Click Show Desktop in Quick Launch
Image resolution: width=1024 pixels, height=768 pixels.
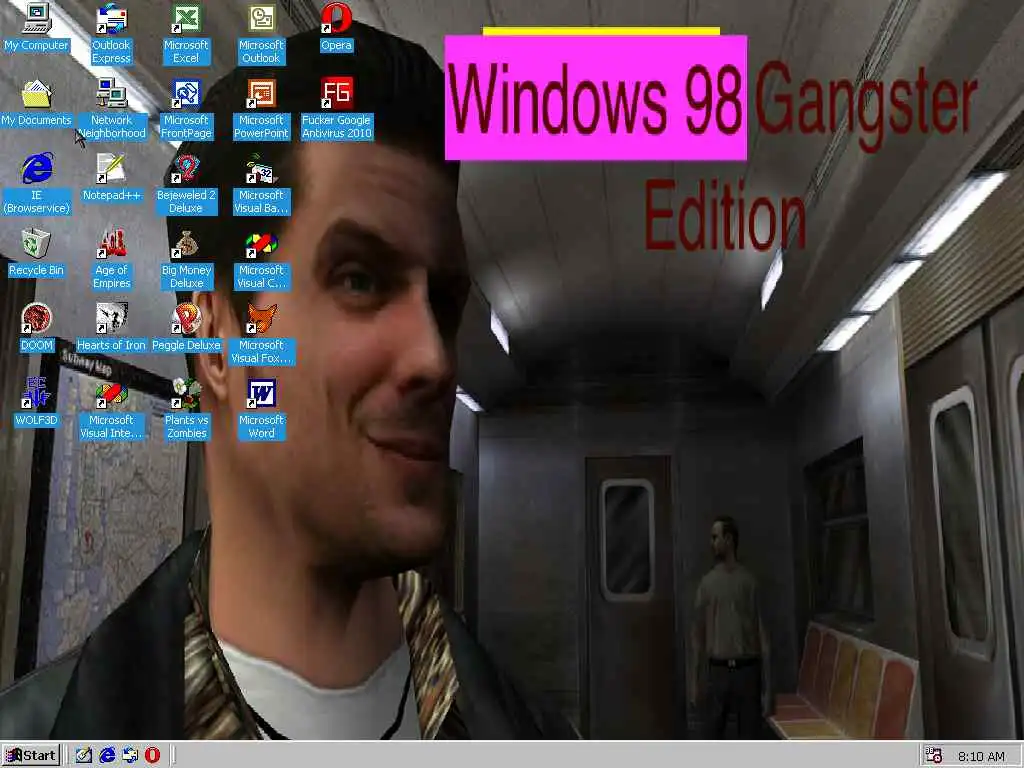point(84,756)
